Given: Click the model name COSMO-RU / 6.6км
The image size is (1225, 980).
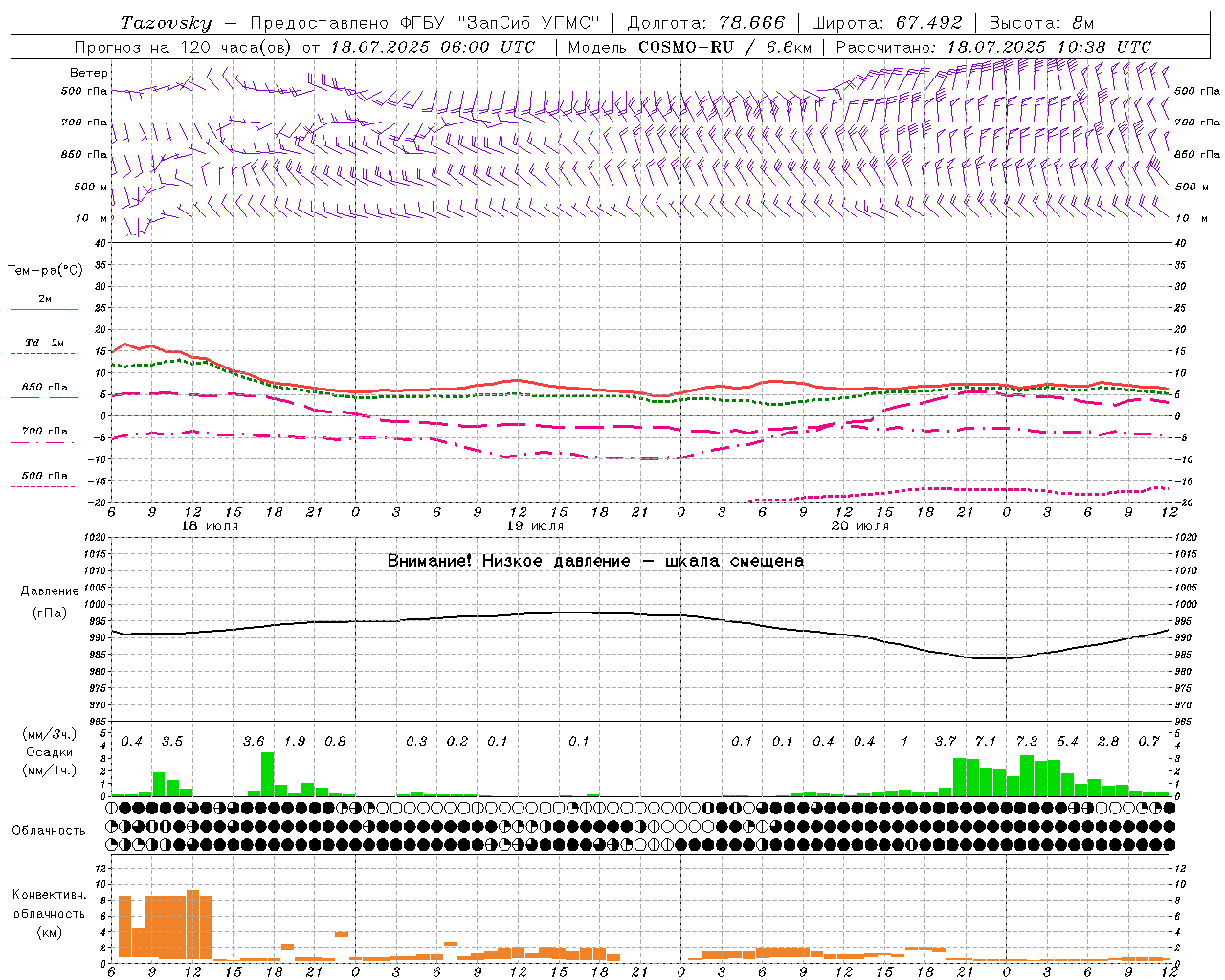Looking at the screenshot, I should pos(725,47).
